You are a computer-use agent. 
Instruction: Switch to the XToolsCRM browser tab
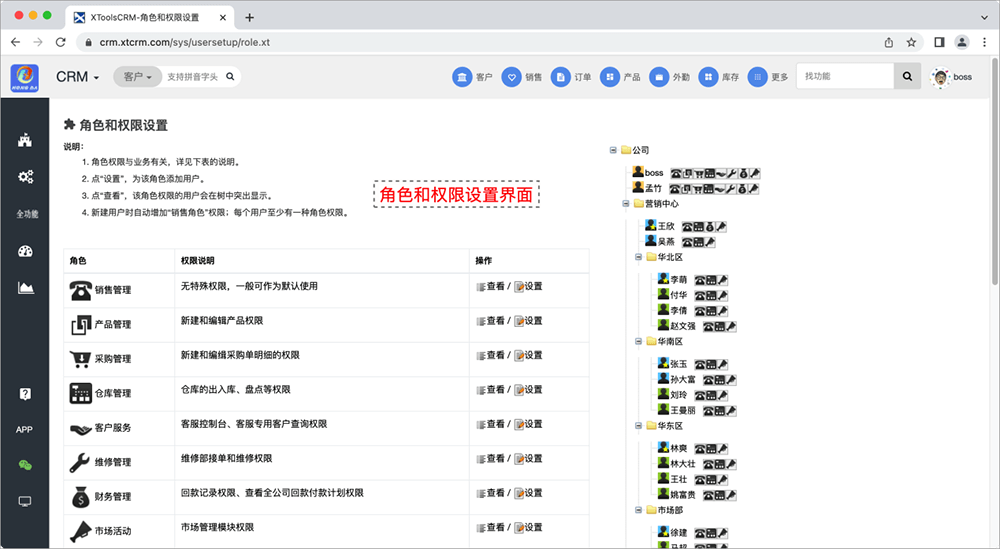click(x=149, y=17)
